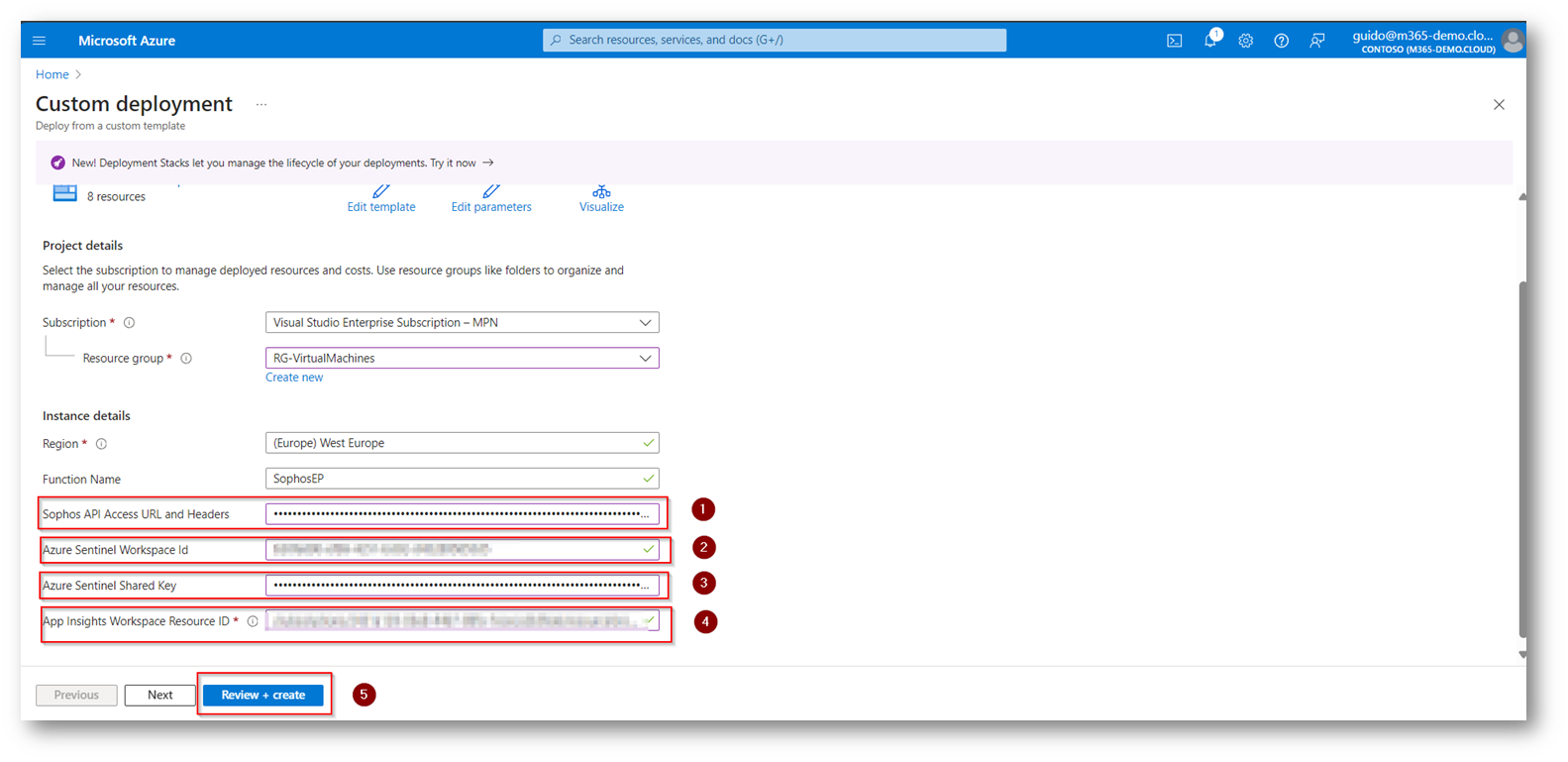Open portal settings gear
The image size is (1568, 762).
1246,41
